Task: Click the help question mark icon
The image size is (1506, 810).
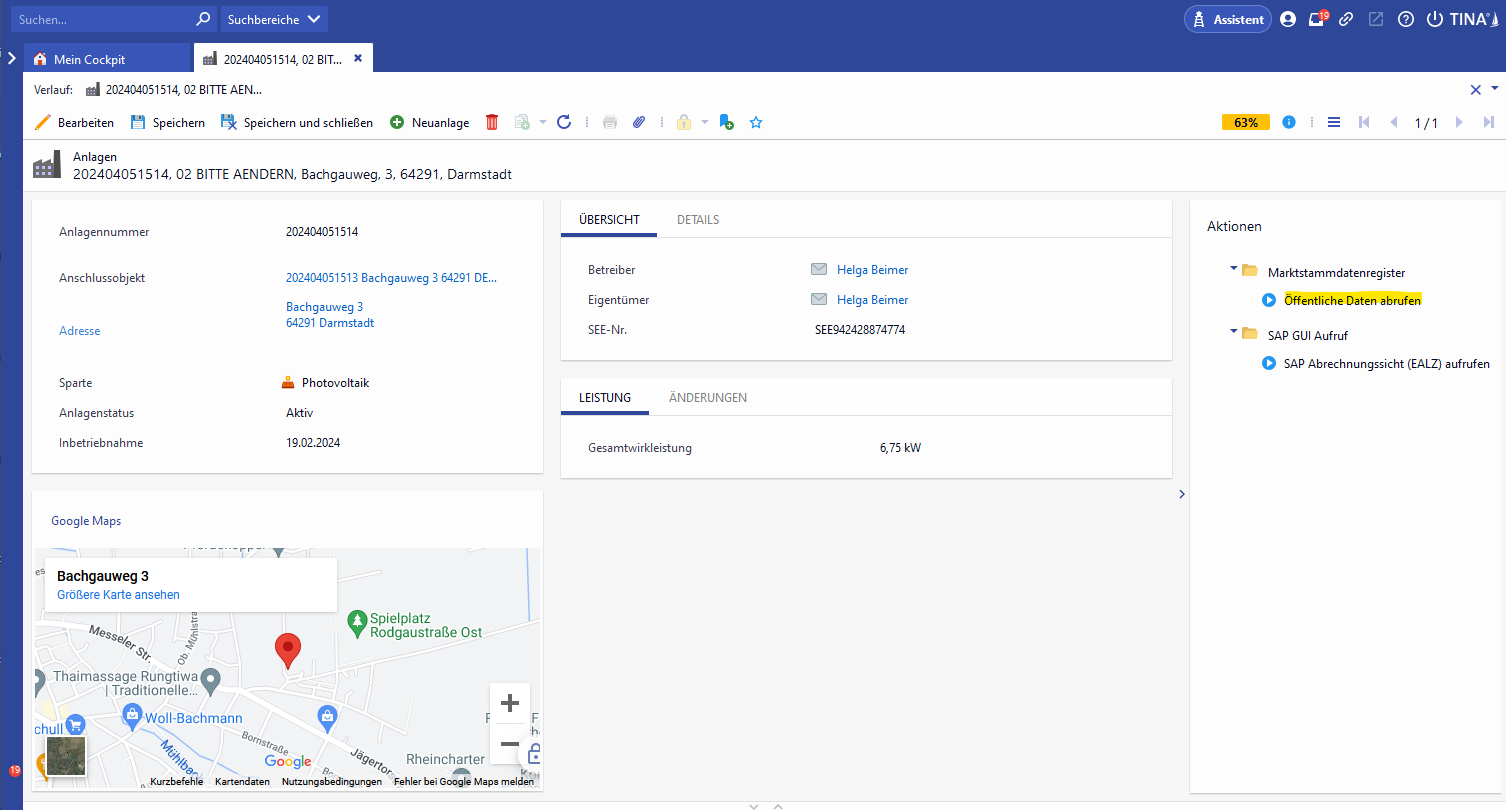Action: (1405, 19)
